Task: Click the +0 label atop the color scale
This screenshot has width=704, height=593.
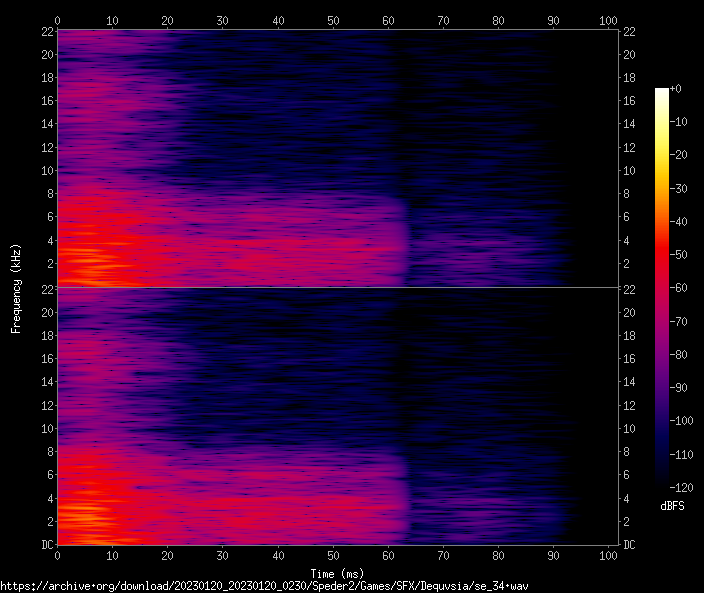Action: pyautogui.click(x=677, y=89)
